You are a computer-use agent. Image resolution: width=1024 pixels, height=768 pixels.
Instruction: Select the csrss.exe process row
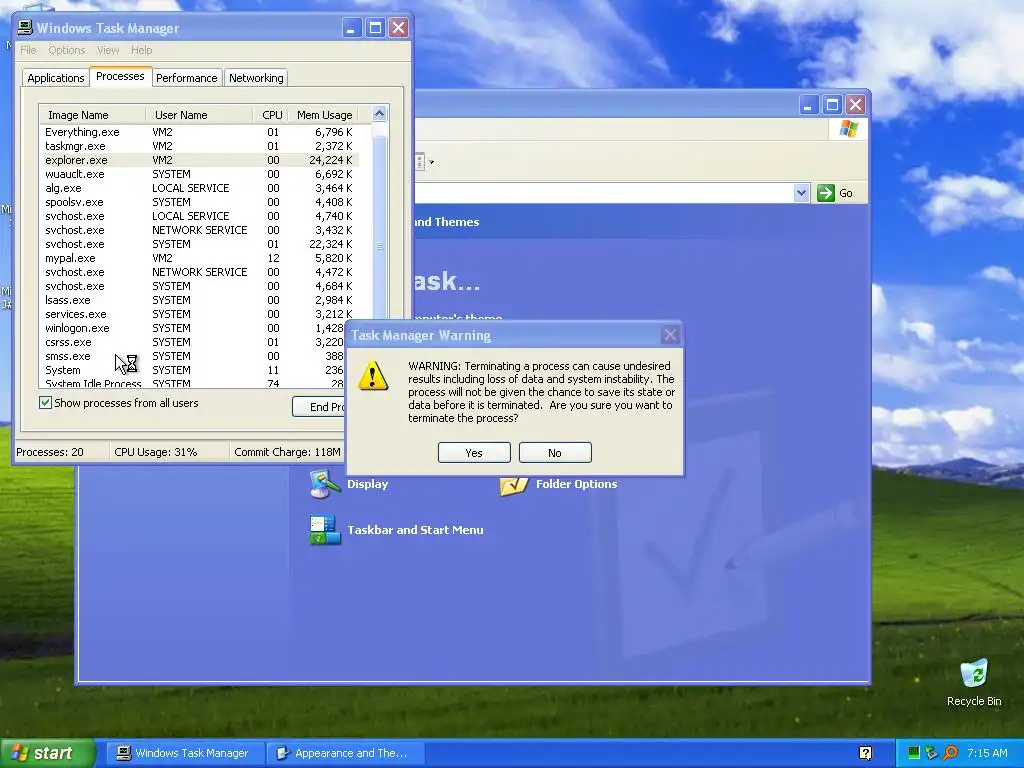point(193,342)
